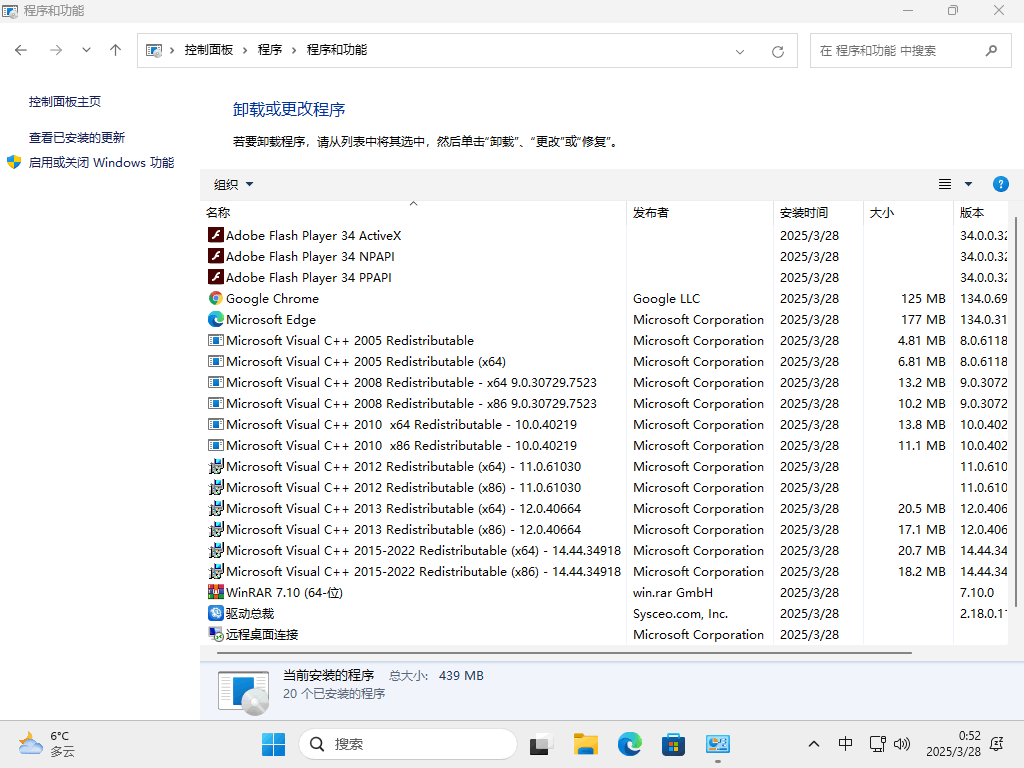This screenshot has height=768, width=1024.
Task: Open the volume speaker tray icon
Action: [x=902, y=744]
